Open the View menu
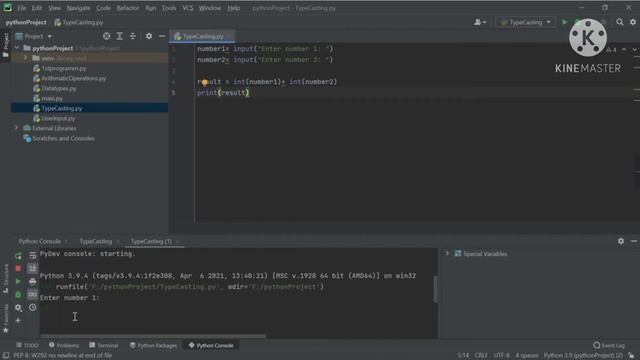The width and height of the screenshot is (640, 360). 54,8
